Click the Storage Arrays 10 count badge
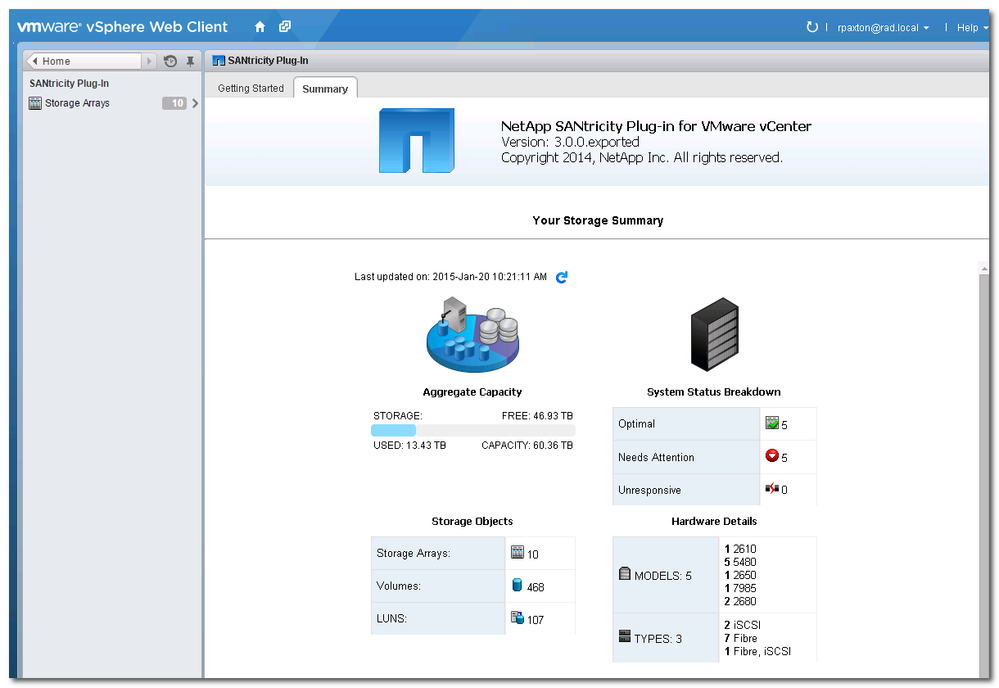Image resolution: width=999 pixels, height=688 pixels. [x=175, y=103]
